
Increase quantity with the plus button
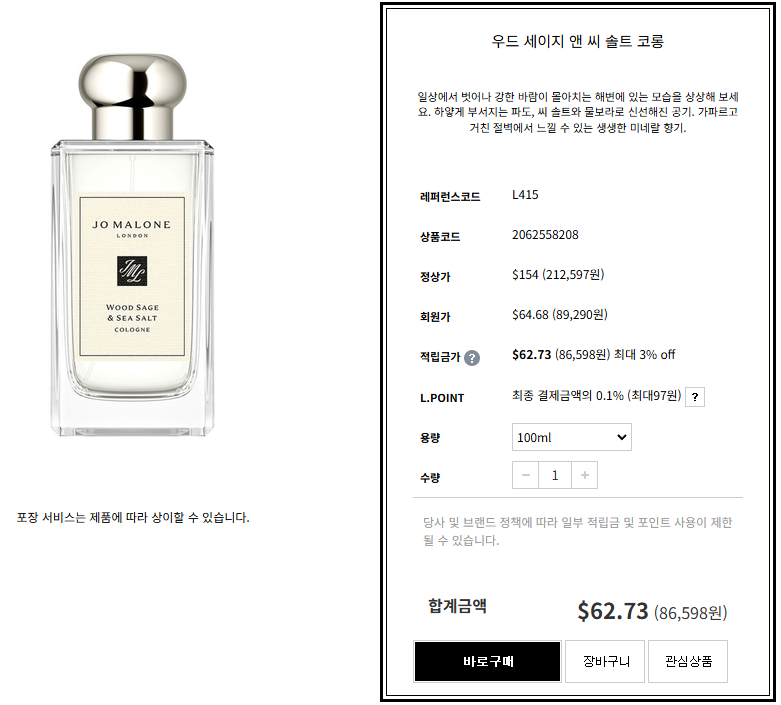click(x=584, y=475)
